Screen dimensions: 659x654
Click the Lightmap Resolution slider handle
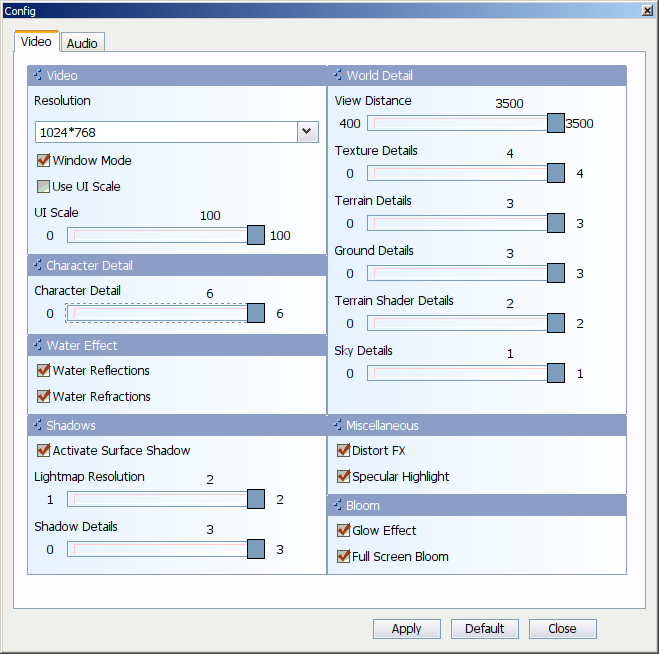(256, 499)
